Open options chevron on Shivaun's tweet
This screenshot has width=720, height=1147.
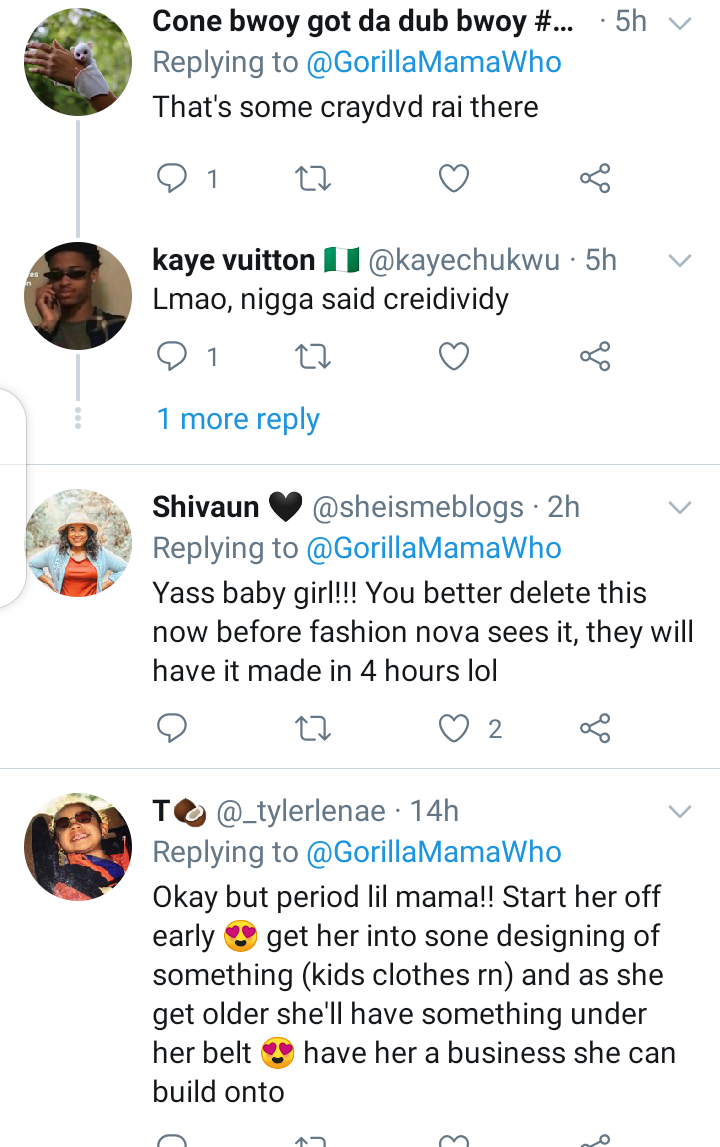click(680, 508)
